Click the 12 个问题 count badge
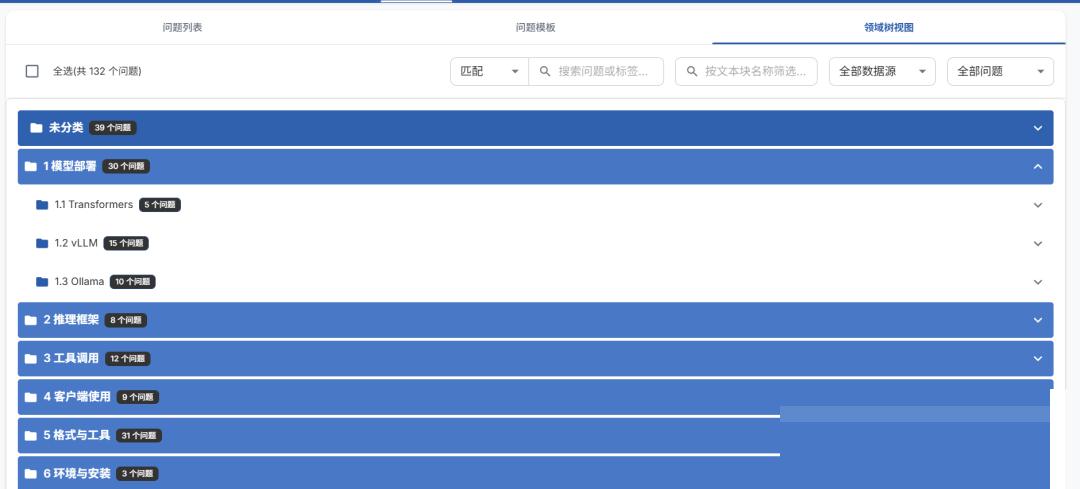 pyautogui.click(x=127, y=359)
